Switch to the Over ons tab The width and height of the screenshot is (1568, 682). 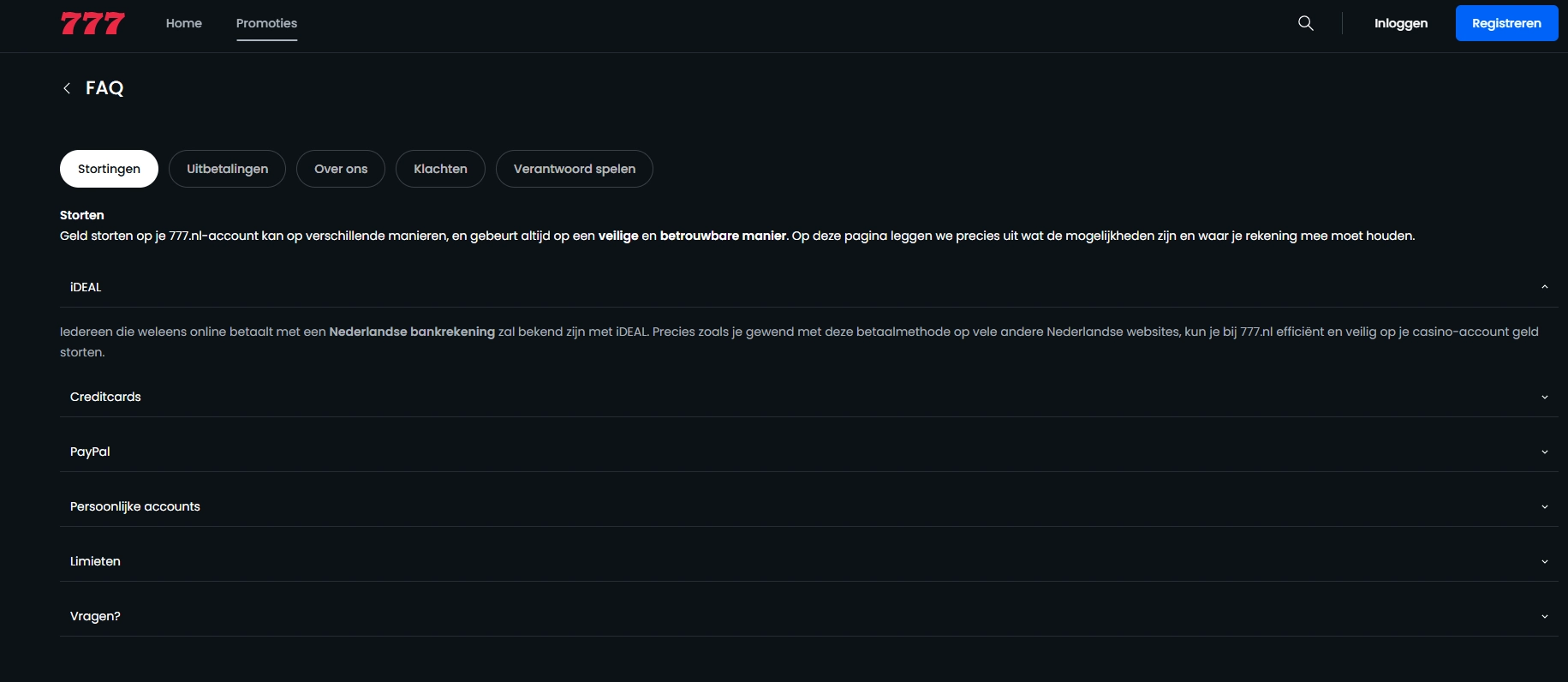point(341,169)
